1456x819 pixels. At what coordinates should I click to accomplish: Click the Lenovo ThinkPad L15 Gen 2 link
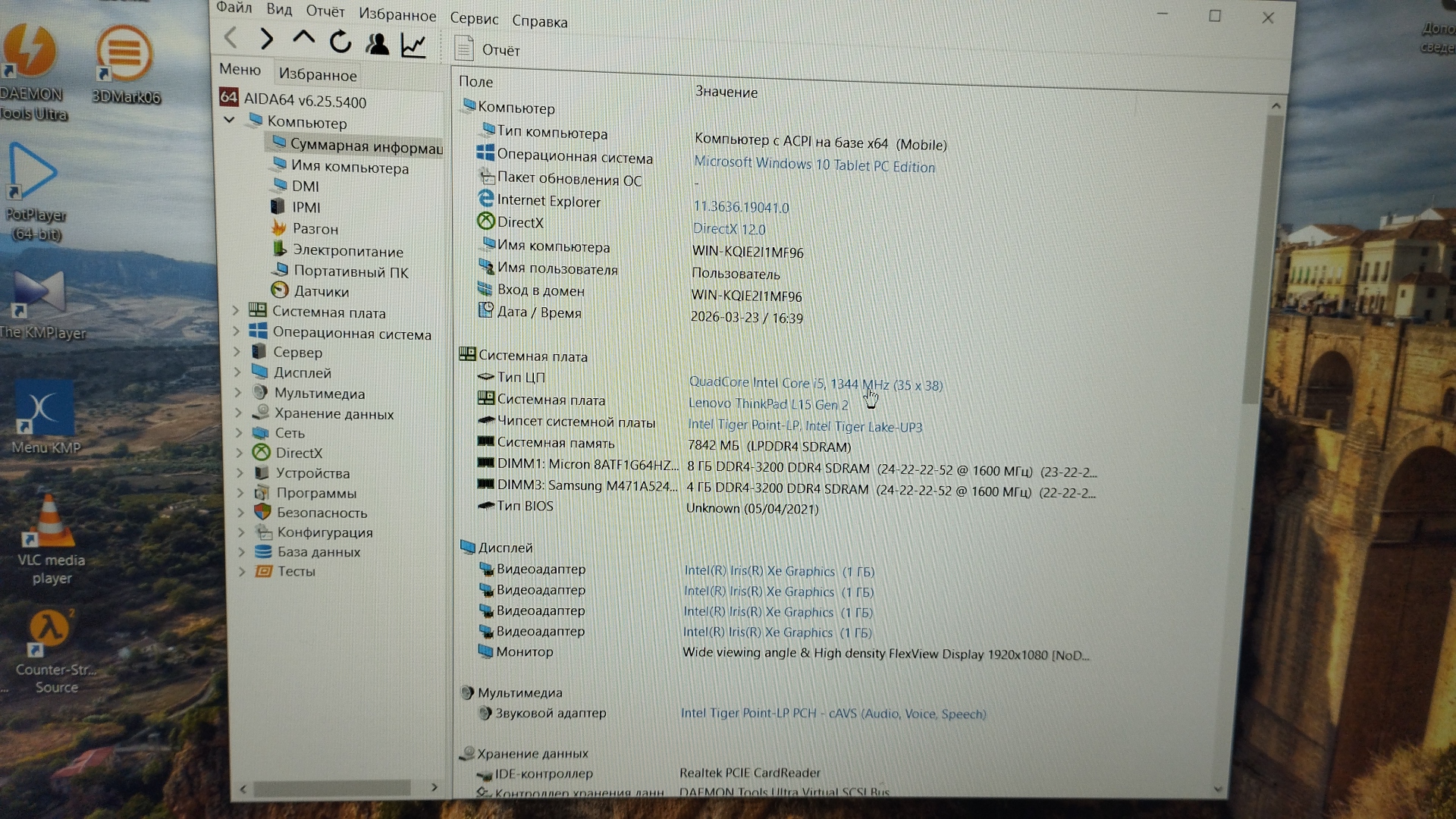pyautogui.click(x=767, y=404)
